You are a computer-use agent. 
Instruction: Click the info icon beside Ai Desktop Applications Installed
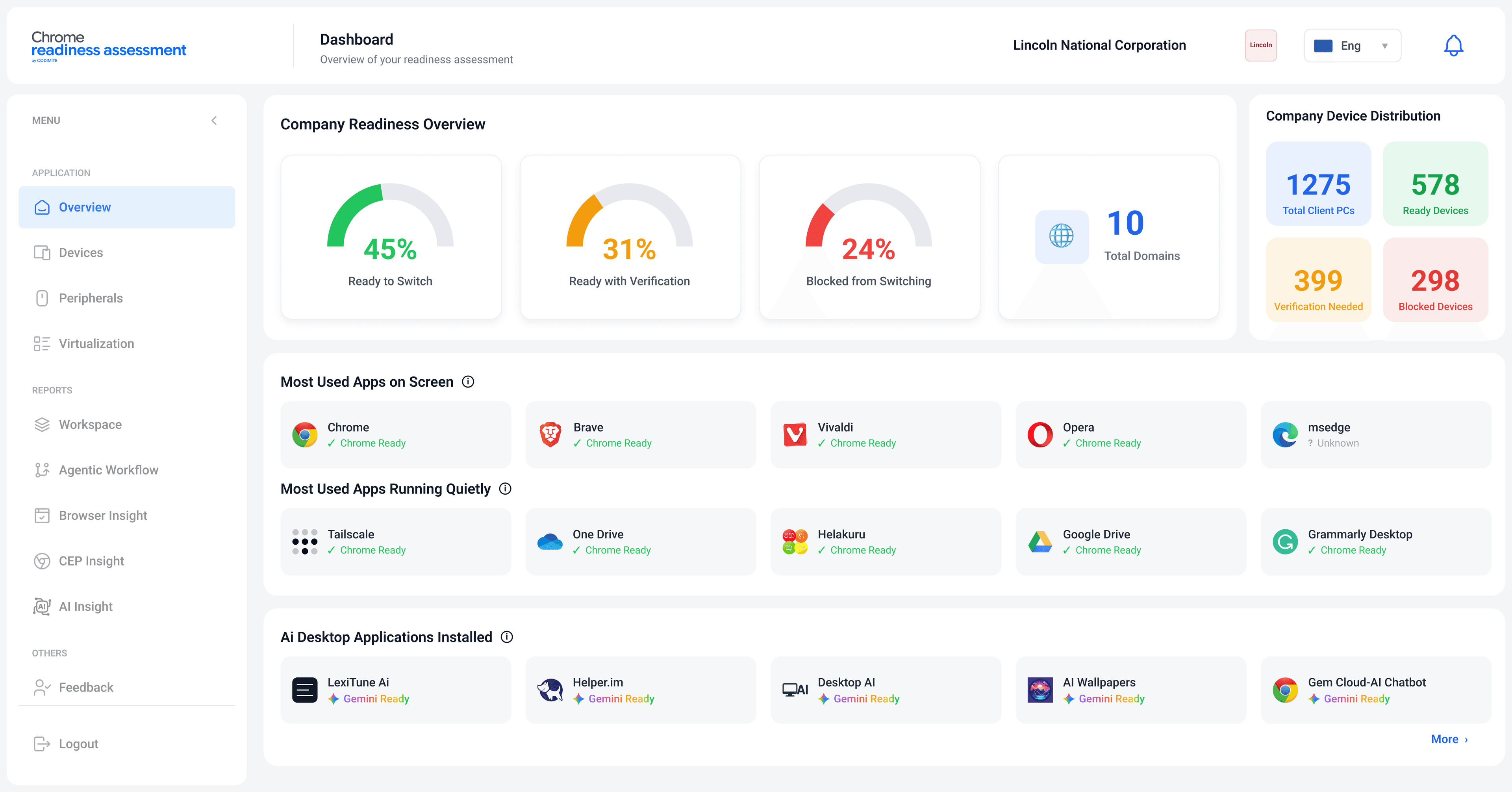(x=506, y=637)
